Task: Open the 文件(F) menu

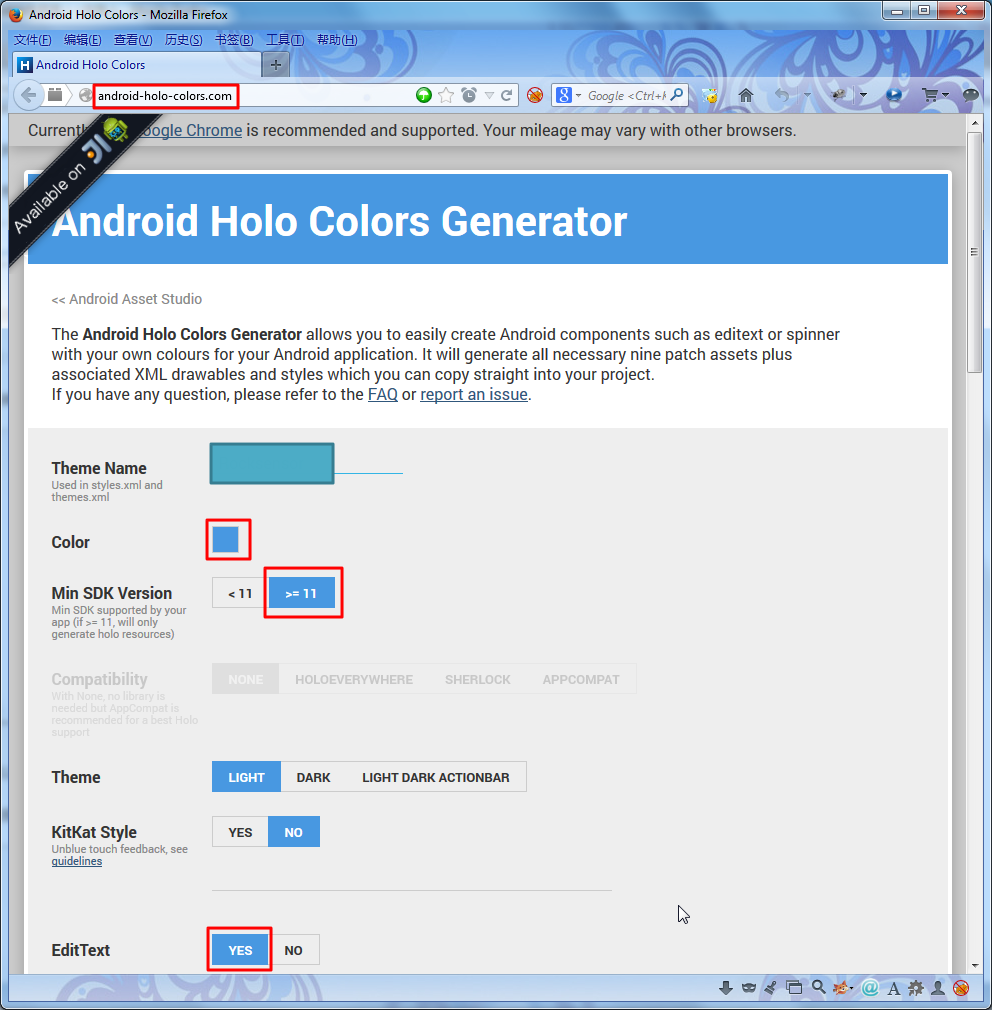Action: click(33, 40)
